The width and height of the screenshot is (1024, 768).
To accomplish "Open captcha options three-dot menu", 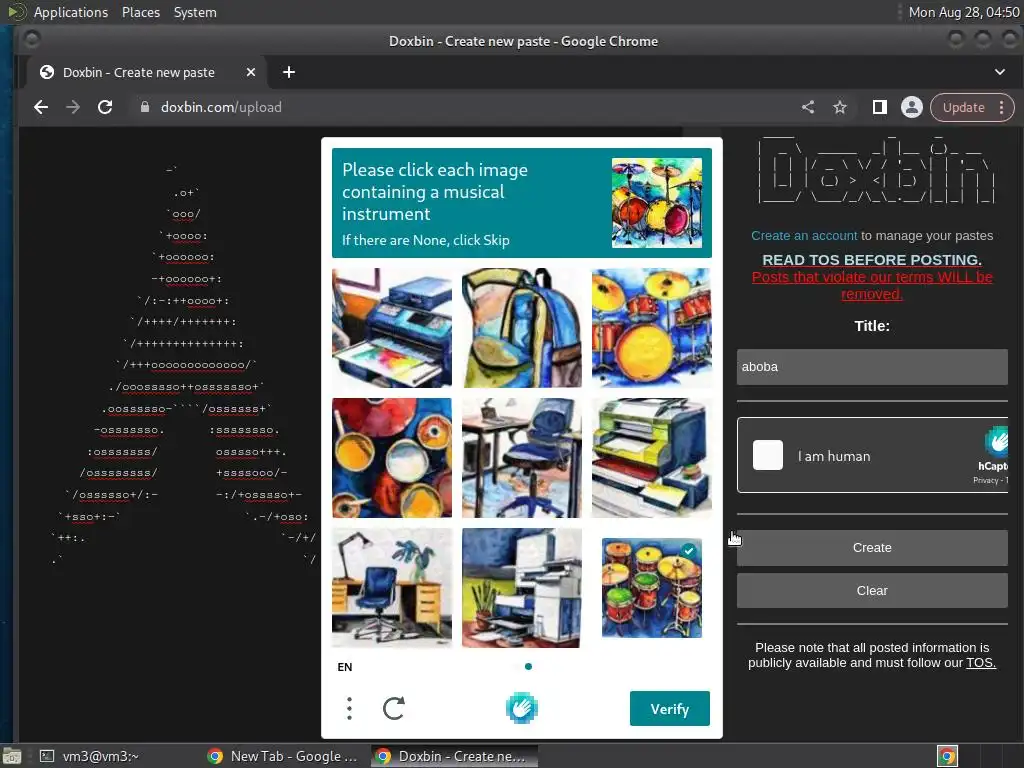I will point(349,709).
